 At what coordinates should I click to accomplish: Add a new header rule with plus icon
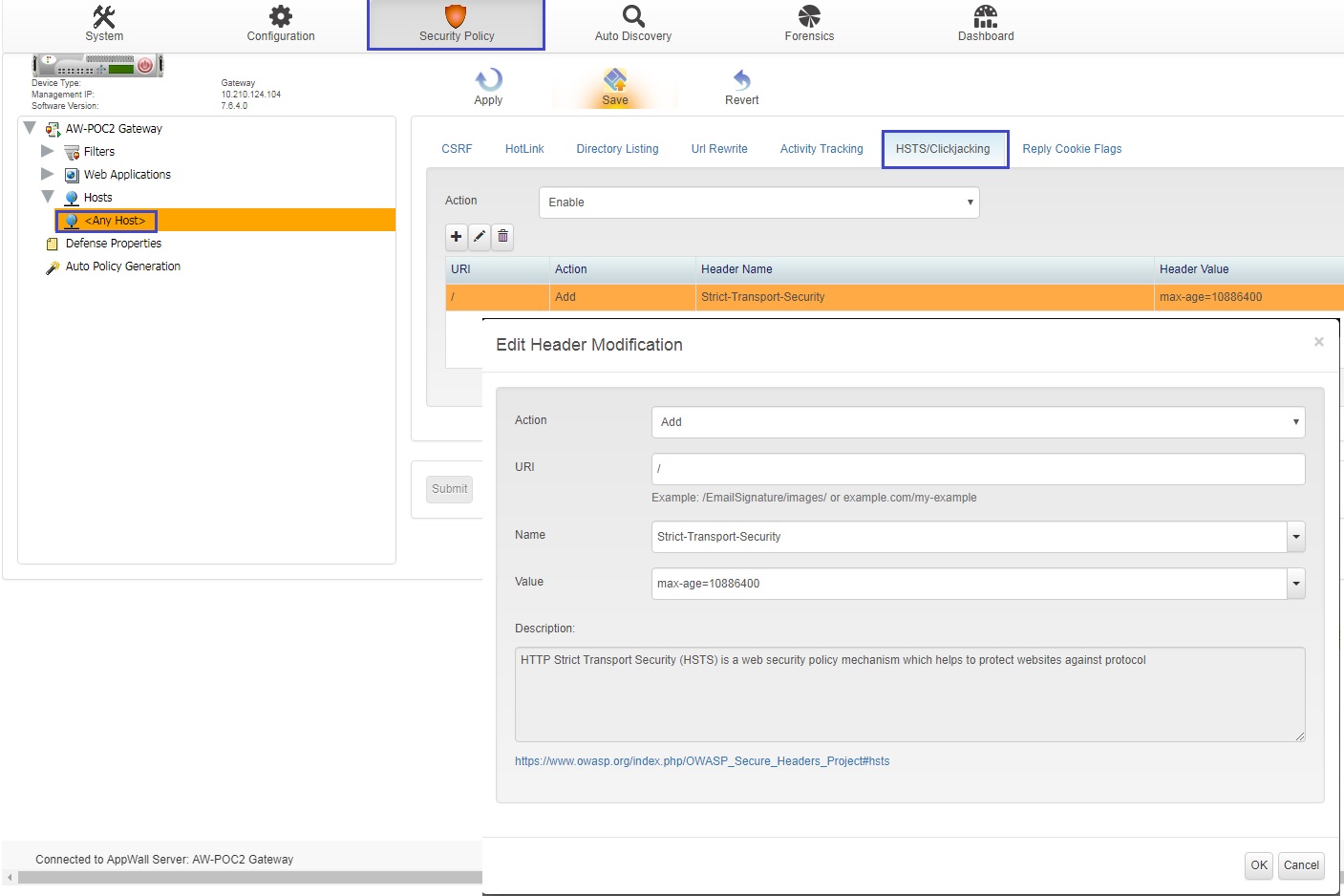pos(457,236)
